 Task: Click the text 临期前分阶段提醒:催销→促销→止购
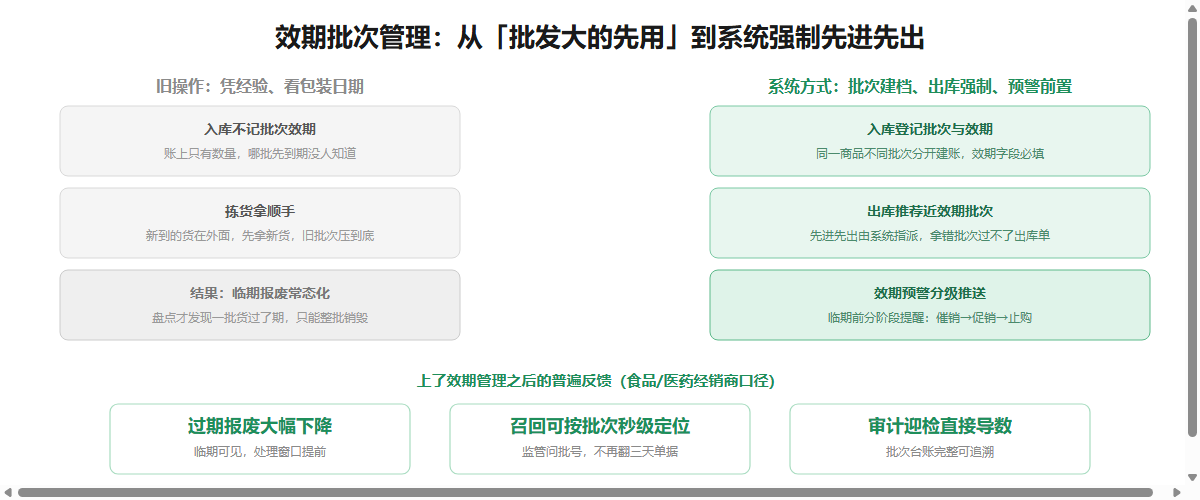coord(930,318)
